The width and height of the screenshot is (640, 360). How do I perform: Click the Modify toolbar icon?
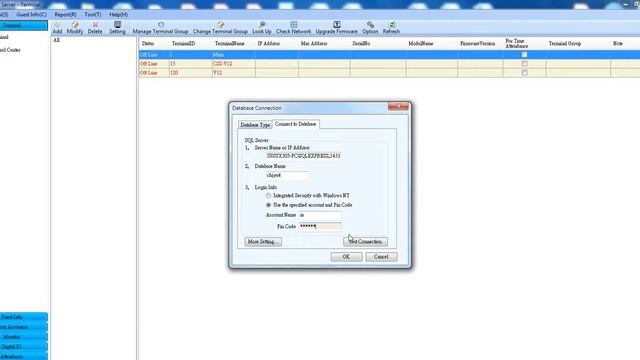(75, 28)
